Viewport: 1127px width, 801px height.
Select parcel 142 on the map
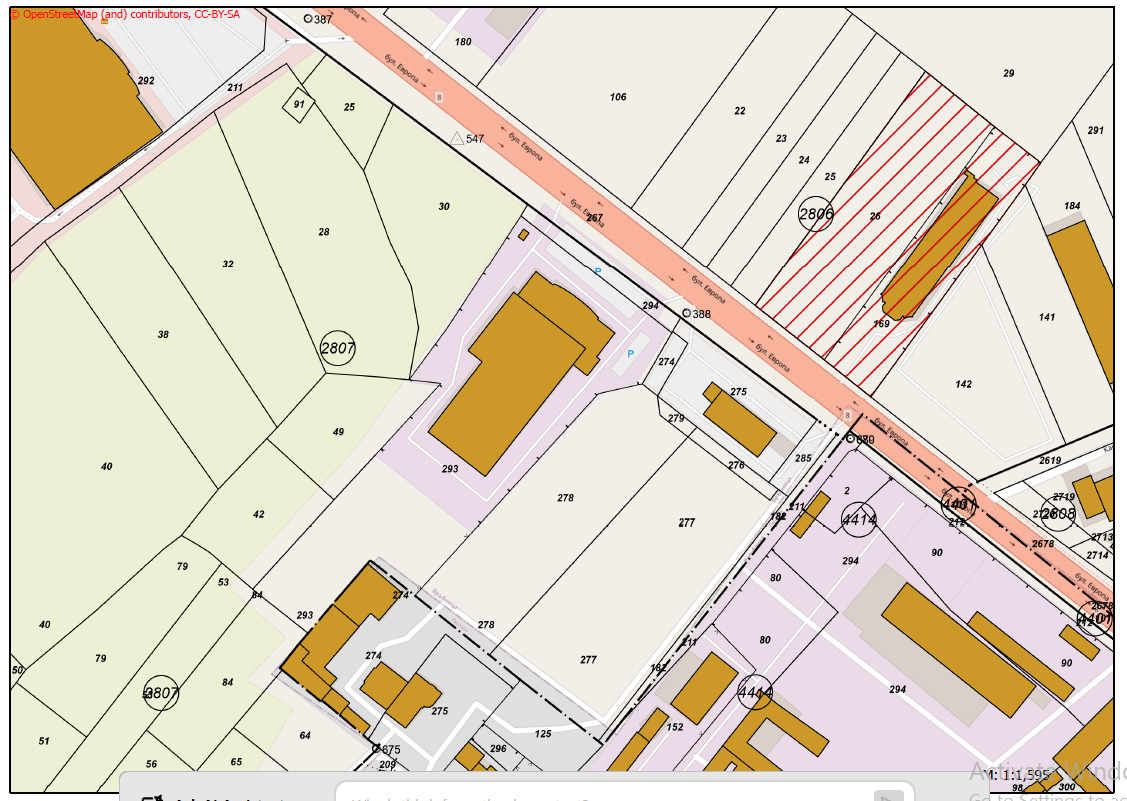[963, 385]
